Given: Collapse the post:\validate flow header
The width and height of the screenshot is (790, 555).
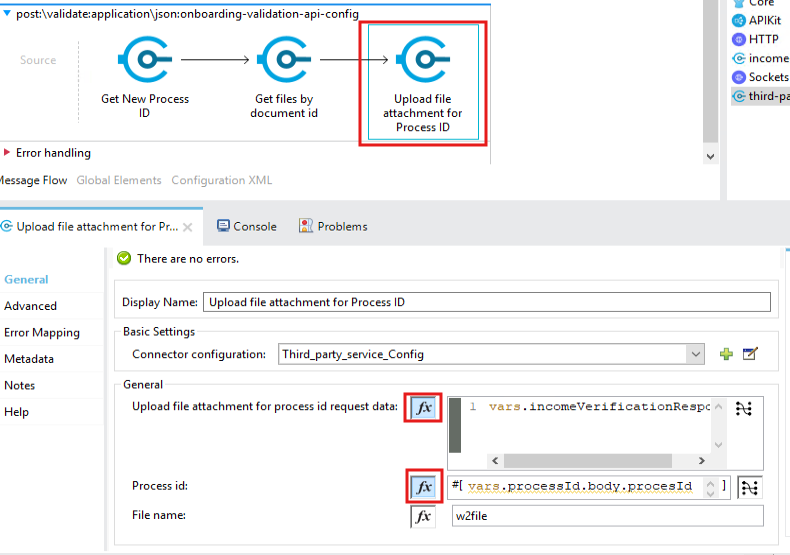Looking at the screenshot, I should (x=8, y=14).
